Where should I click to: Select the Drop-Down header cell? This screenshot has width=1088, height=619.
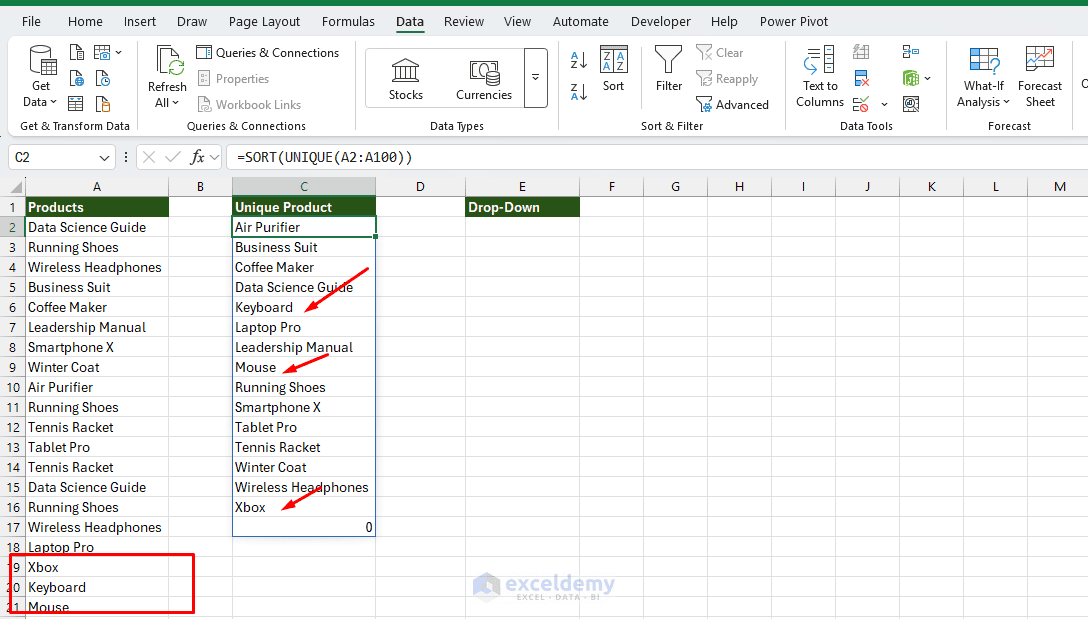[522, 207]
